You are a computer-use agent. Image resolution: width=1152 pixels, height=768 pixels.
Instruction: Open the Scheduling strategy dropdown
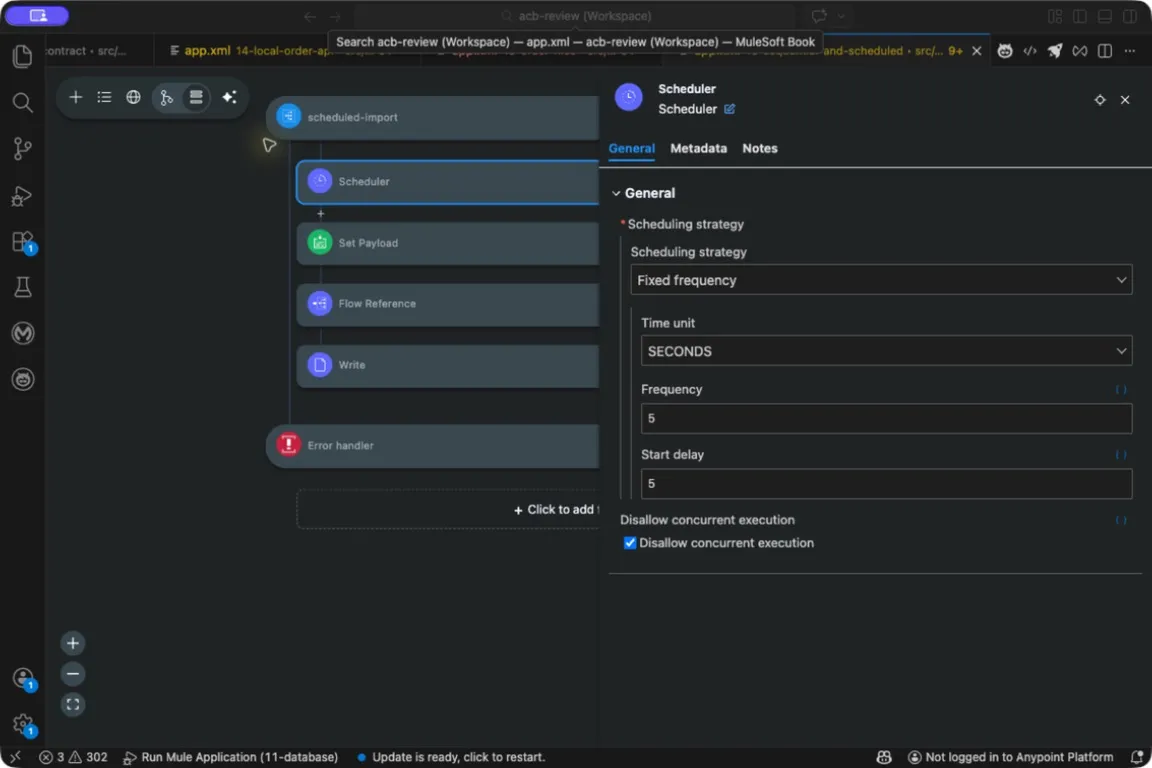(881, 280)
